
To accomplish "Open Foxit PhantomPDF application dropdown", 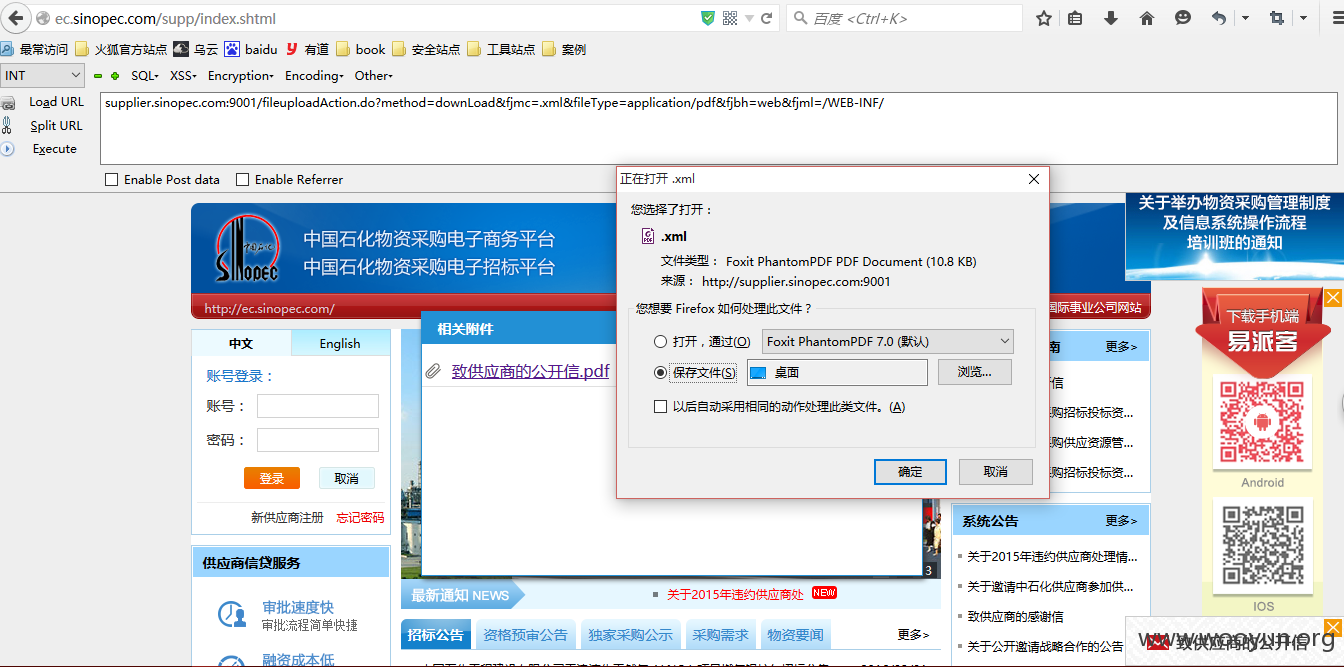I will [888, 342].
